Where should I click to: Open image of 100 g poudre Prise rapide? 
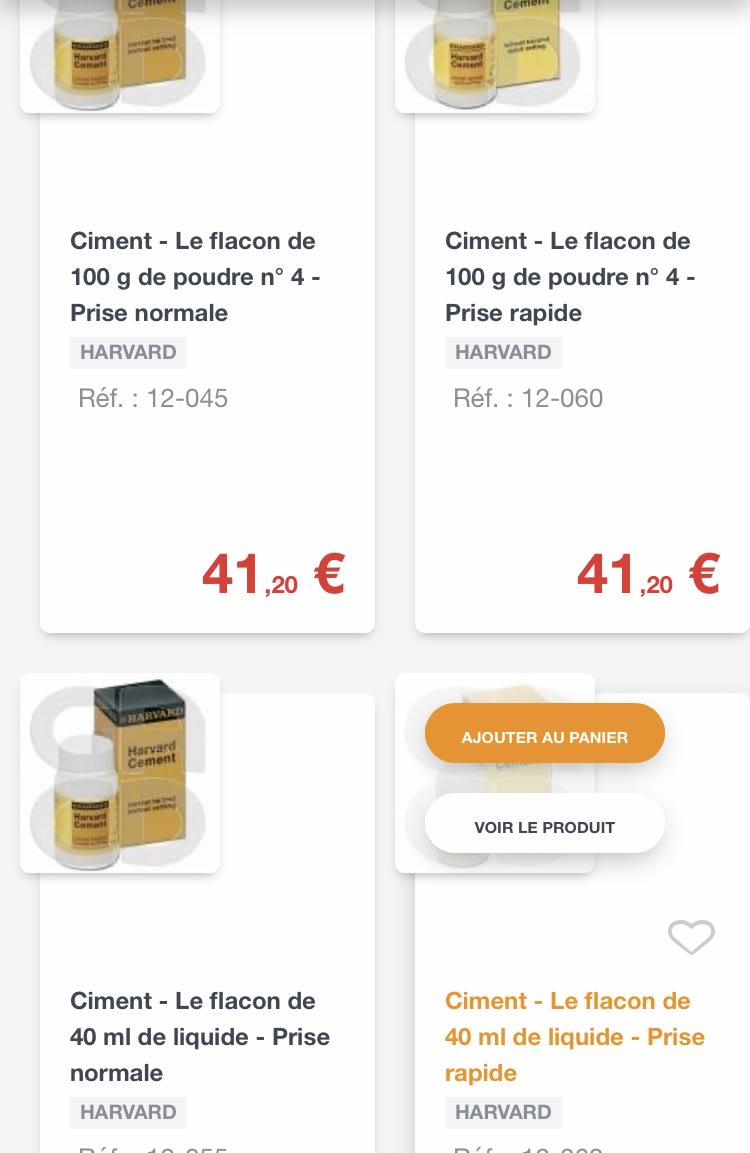tap(495, 52)
